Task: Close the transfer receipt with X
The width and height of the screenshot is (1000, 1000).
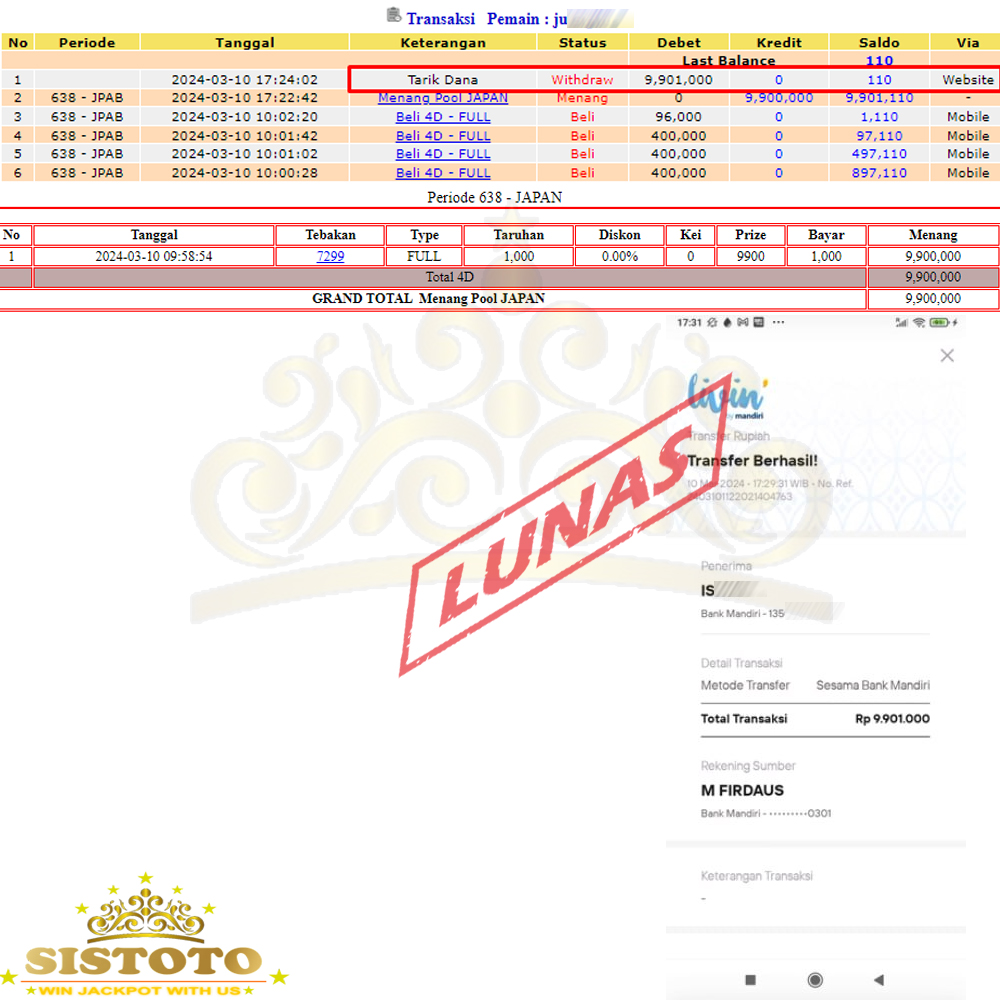Action: (x=947, y=355)
